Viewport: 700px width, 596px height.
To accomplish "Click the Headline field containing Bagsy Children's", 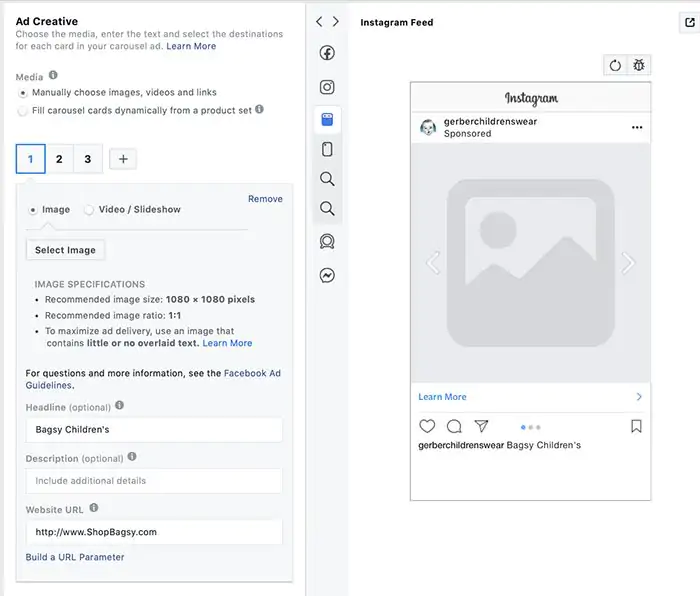I will click(x=154, y=430).
